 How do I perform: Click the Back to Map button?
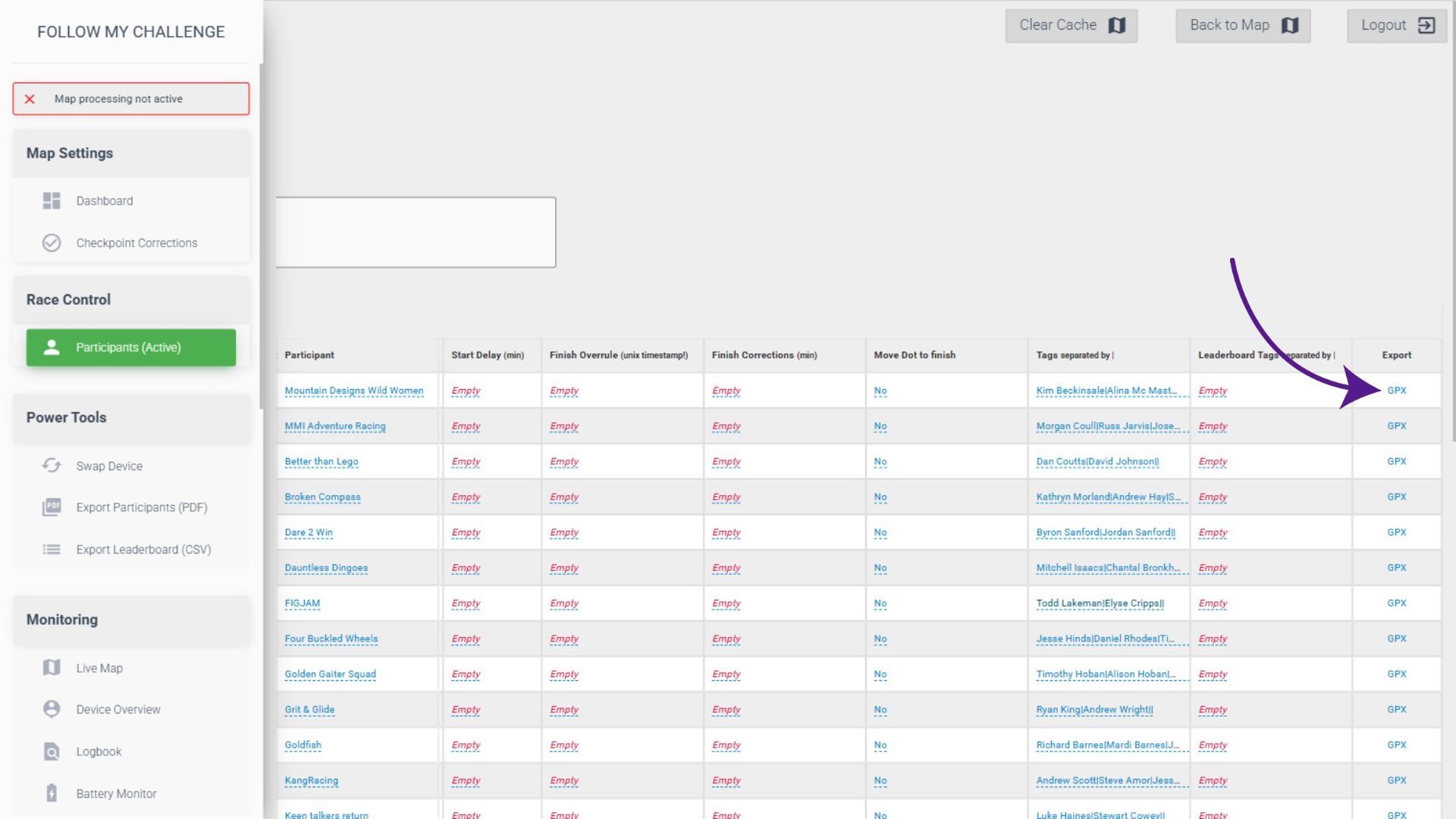(x=1243, y=25)
